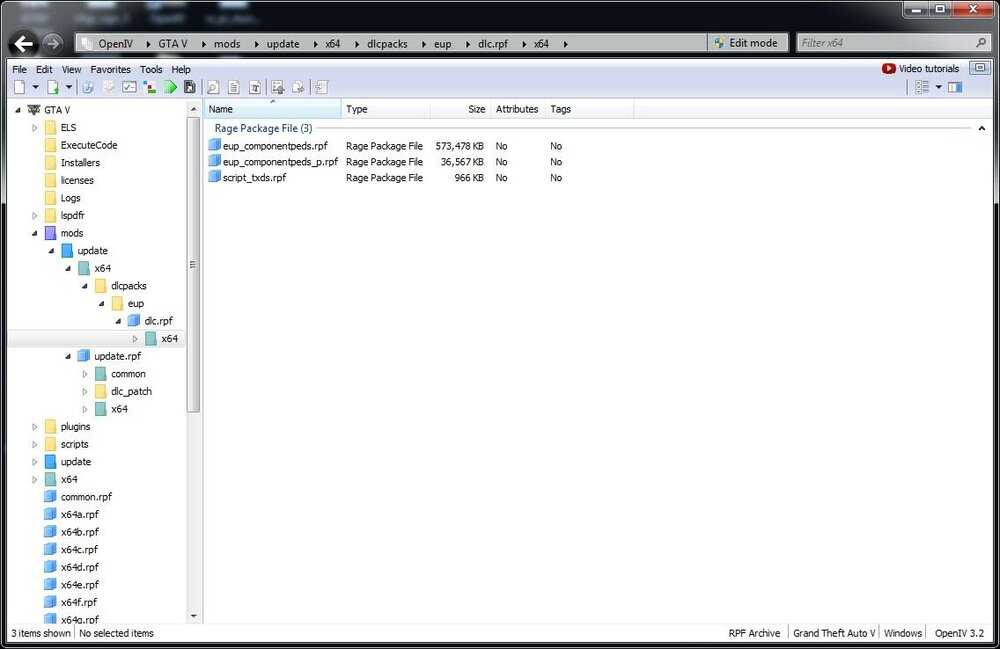The image size is (1000, 649).
Task: Open the Favorites menu
Action: pyautogui.click(x=110, y=69)
